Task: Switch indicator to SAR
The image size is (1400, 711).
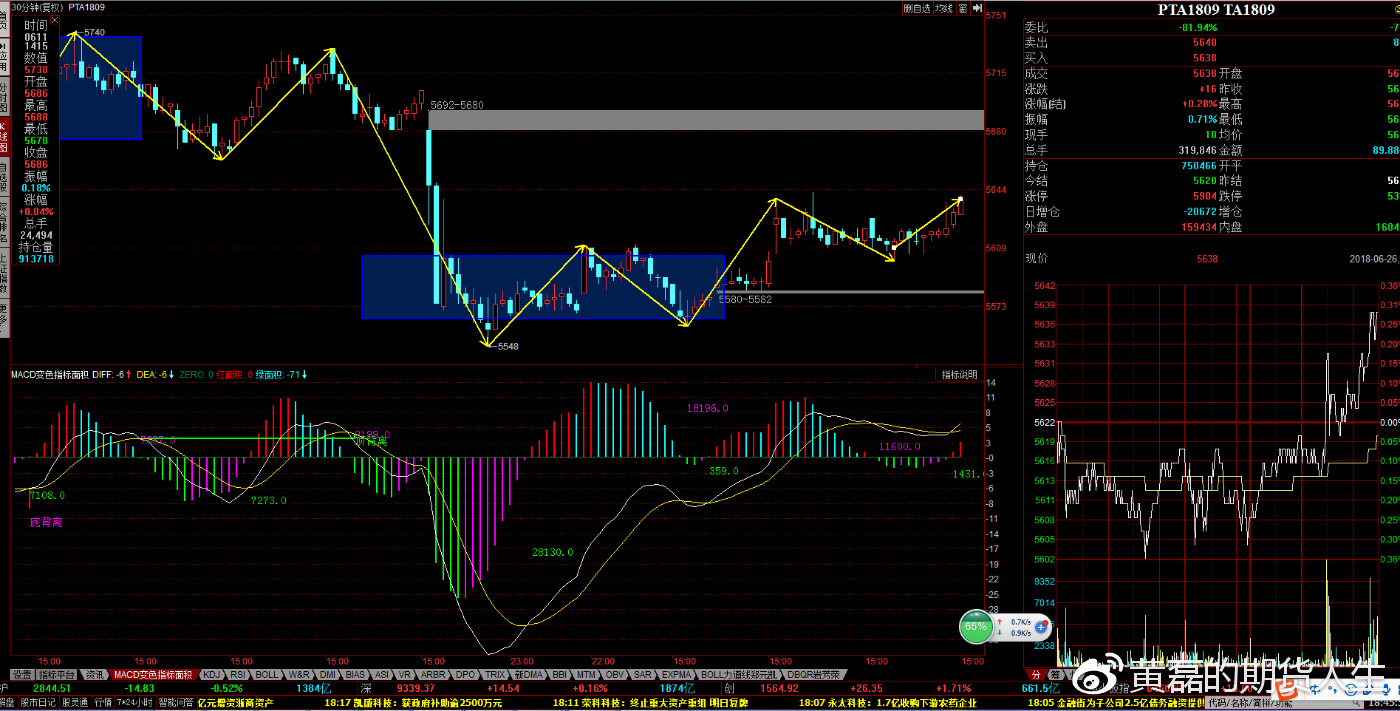Action: (x=644, y=675)
